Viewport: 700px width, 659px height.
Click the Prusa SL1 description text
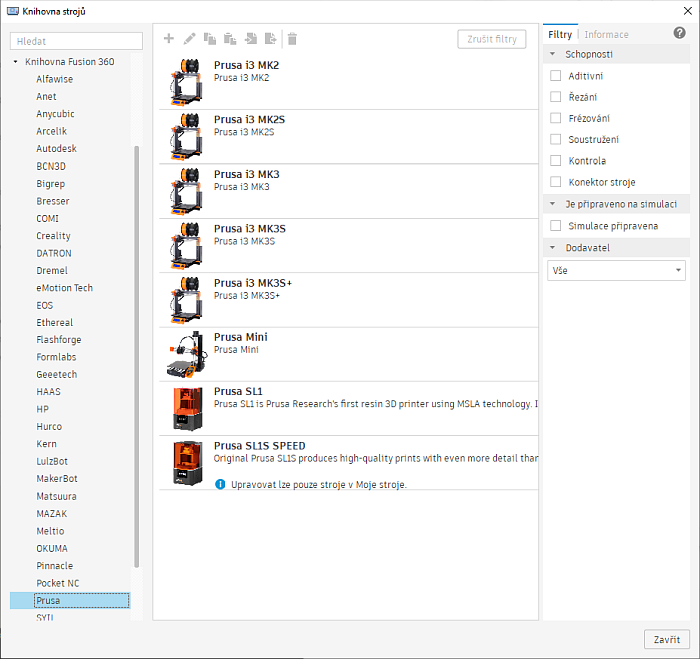coord(376,404)
